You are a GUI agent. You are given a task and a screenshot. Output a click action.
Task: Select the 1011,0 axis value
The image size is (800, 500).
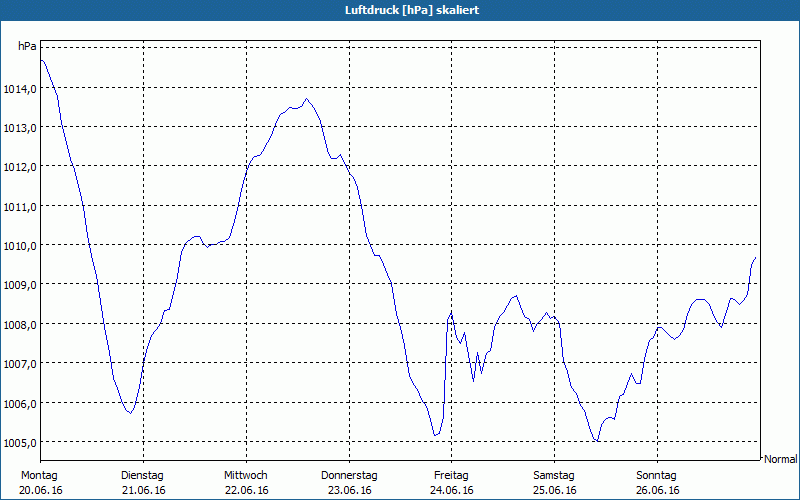pos(20,207)
